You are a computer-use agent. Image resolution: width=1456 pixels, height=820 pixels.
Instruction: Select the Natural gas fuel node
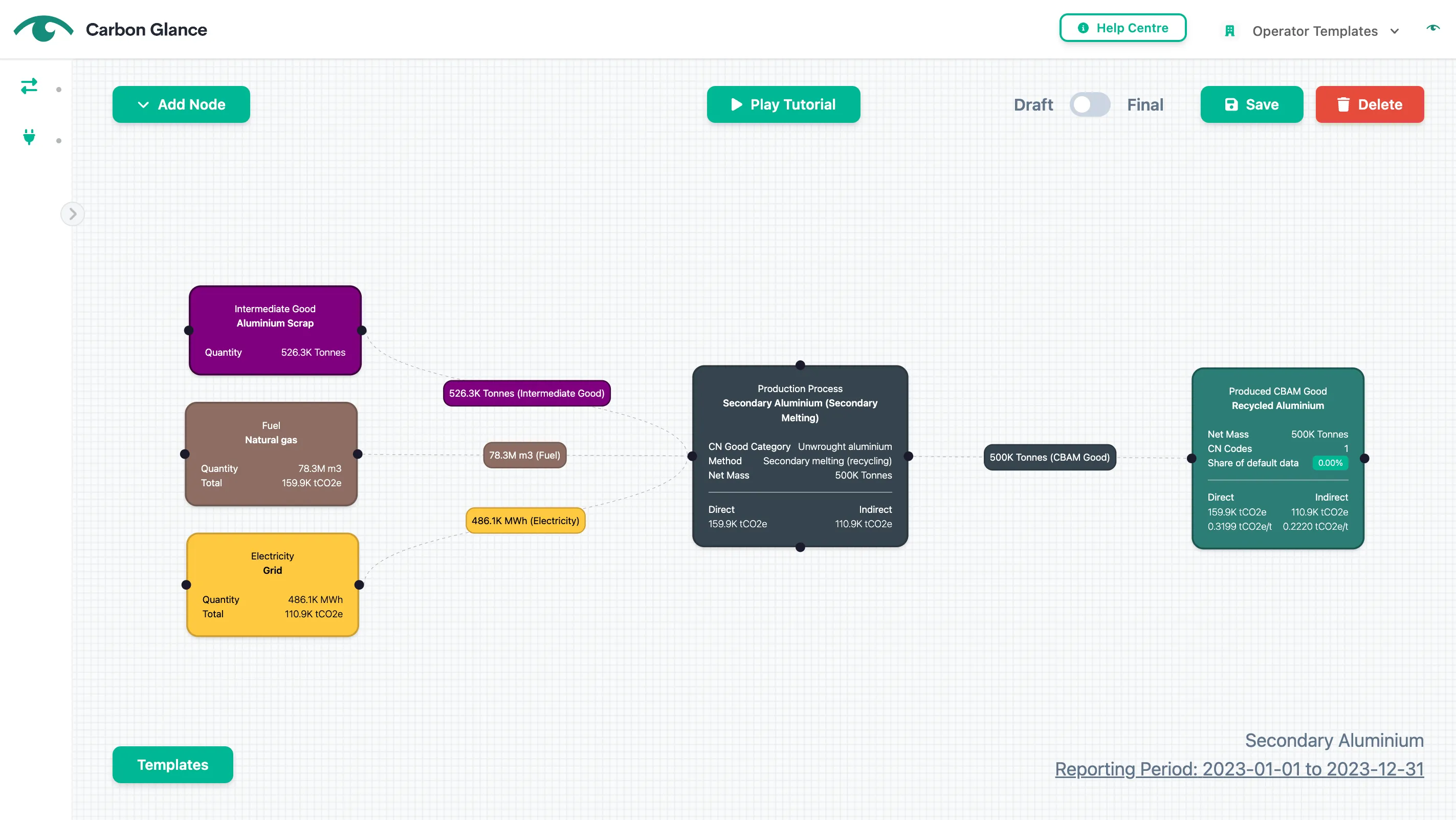271,454
